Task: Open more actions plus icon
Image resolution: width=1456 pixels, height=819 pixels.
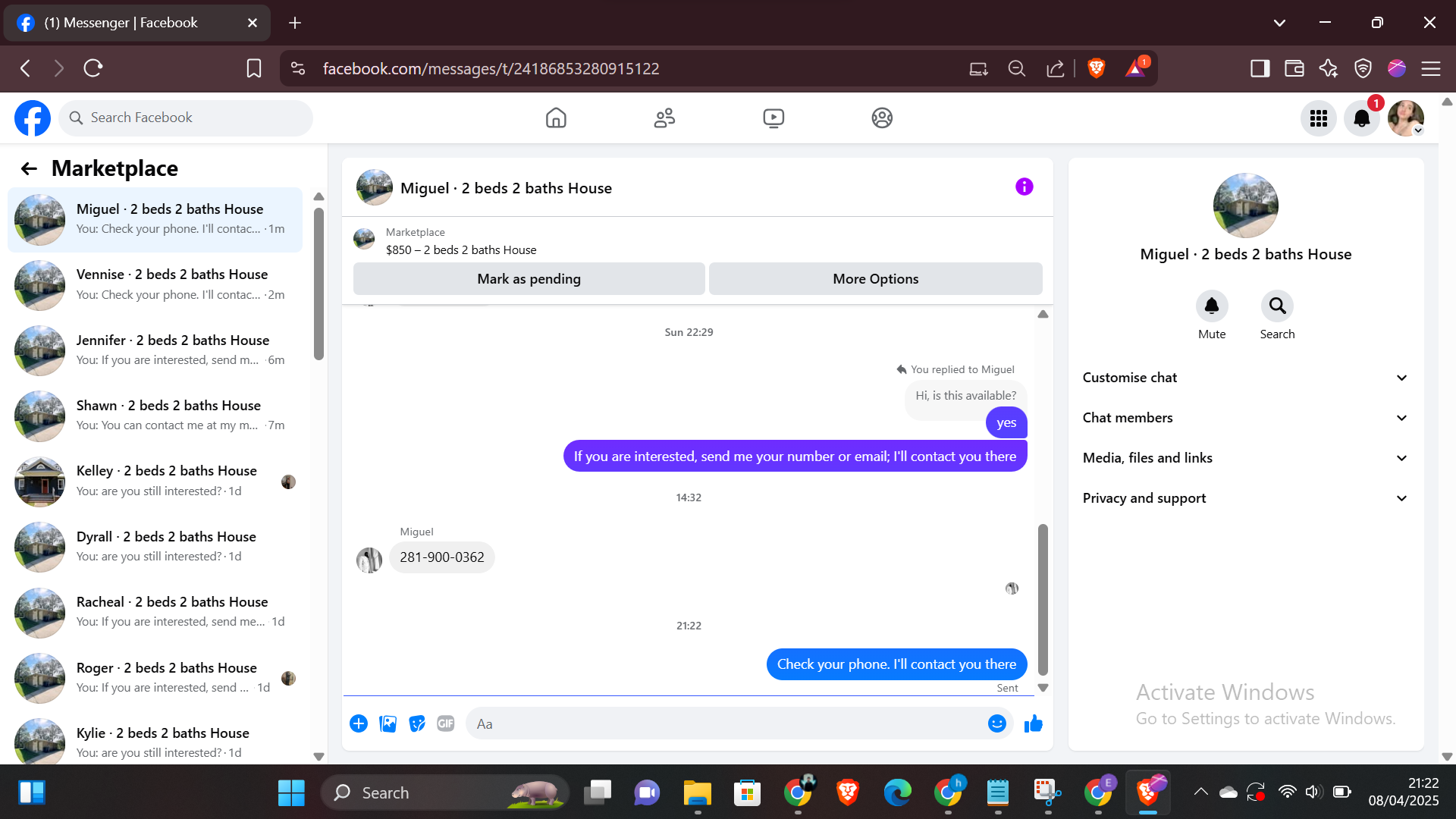Action: 359,724
